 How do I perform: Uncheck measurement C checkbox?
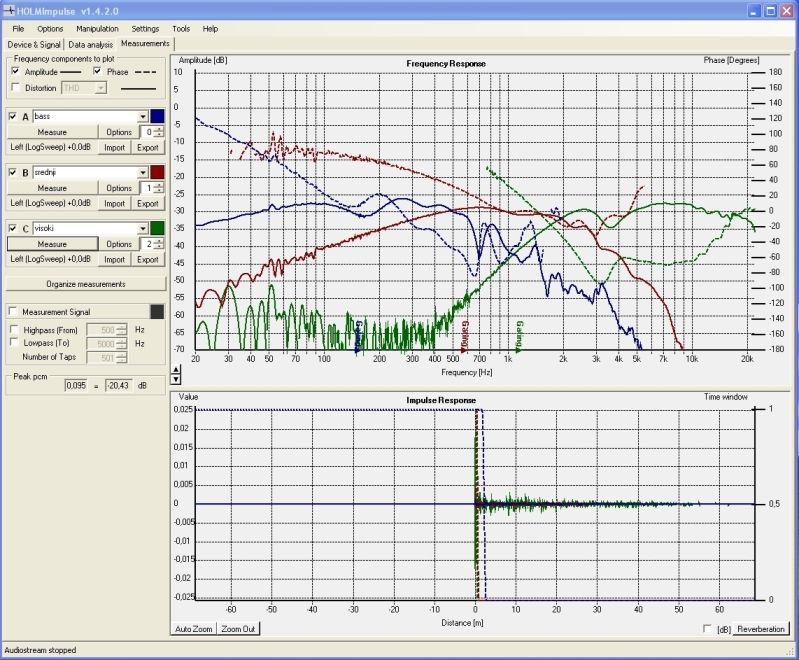click(x=13, y=228)
